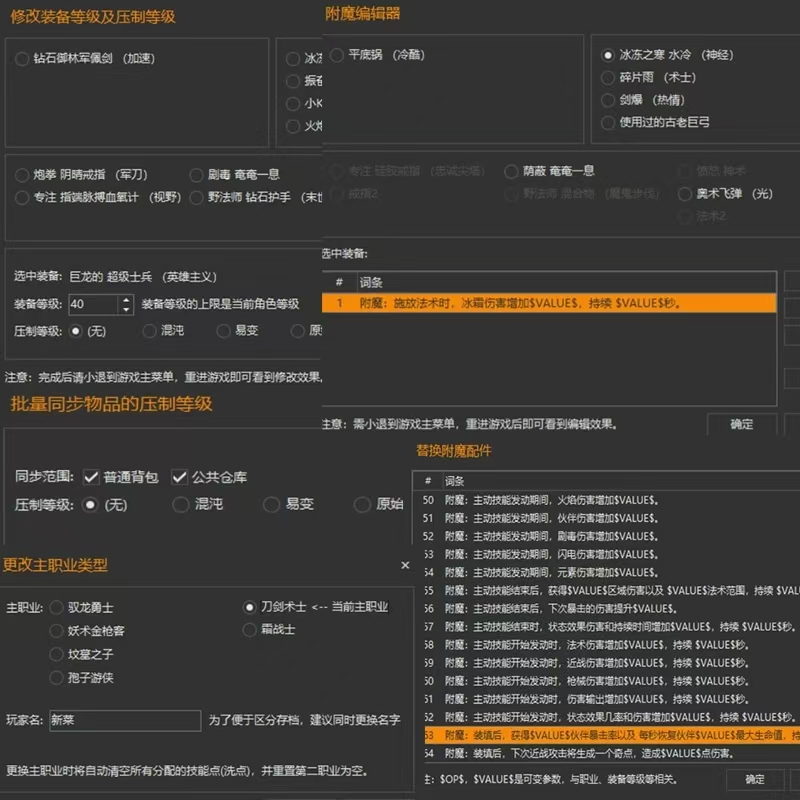The height and width of the screenshot is (800, 800).
Task: Click the 装备等级 input showing 40
Action: [93, 305]
